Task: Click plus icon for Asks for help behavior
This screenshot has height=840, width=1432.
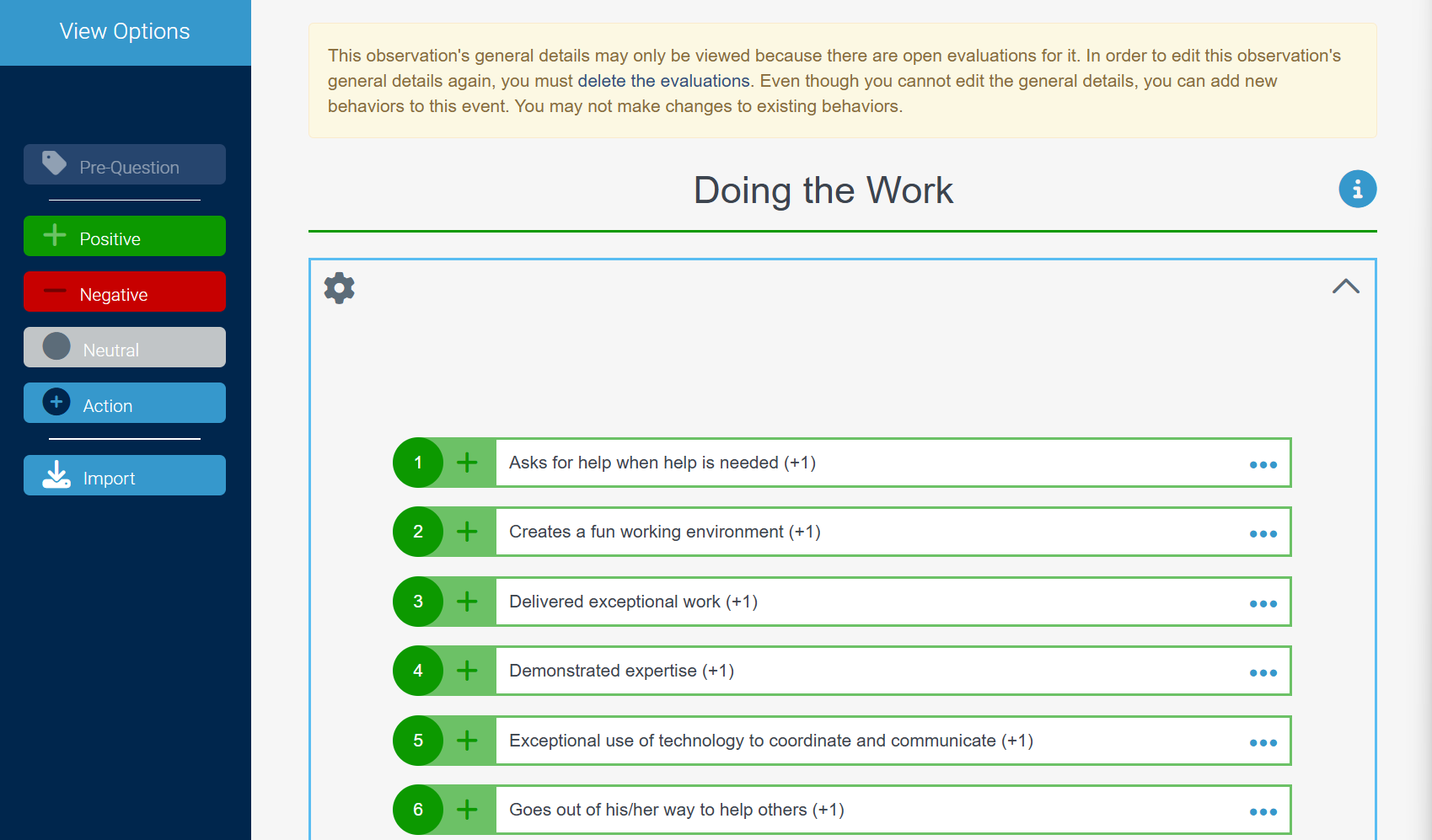Action: click(x=467, y=463)
